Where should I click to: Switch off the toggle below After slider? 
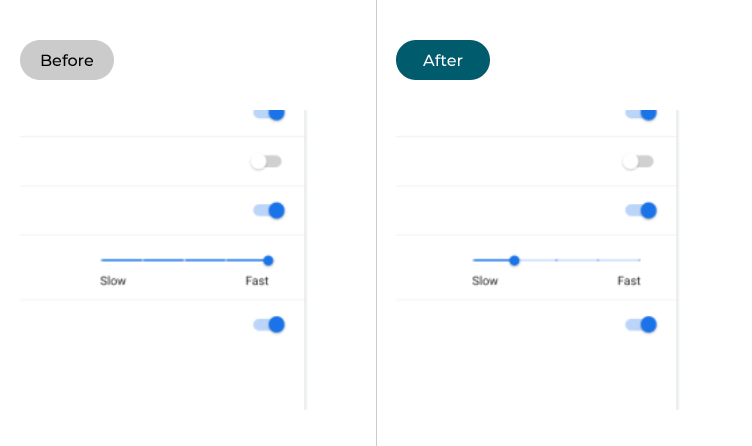641,325
